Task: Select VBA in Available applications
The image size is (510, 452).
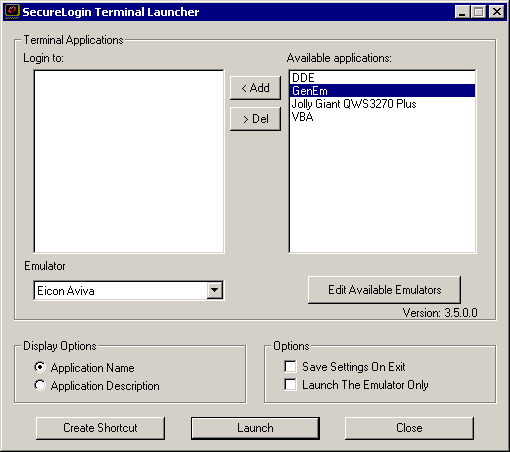Action: [x=382, y=117]
